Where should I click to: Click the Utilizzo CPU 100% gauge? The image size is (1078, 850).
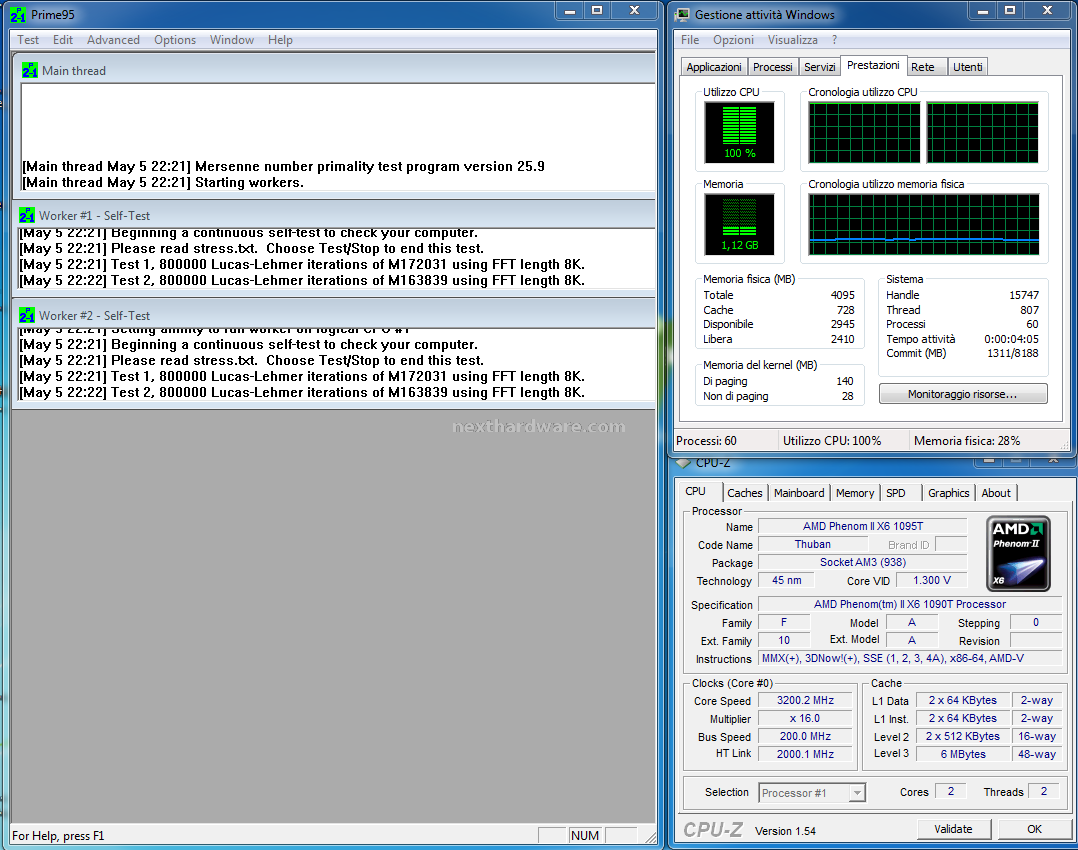tap(739, 132)
